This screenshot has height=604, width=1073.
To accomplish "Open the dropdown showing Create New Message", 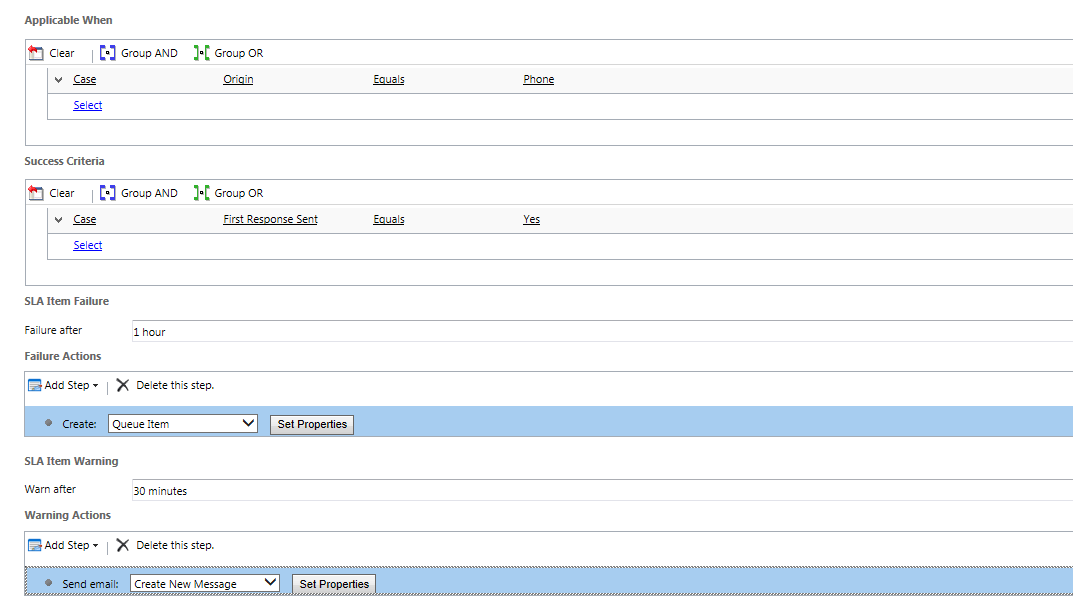I will tap(204, 582).
